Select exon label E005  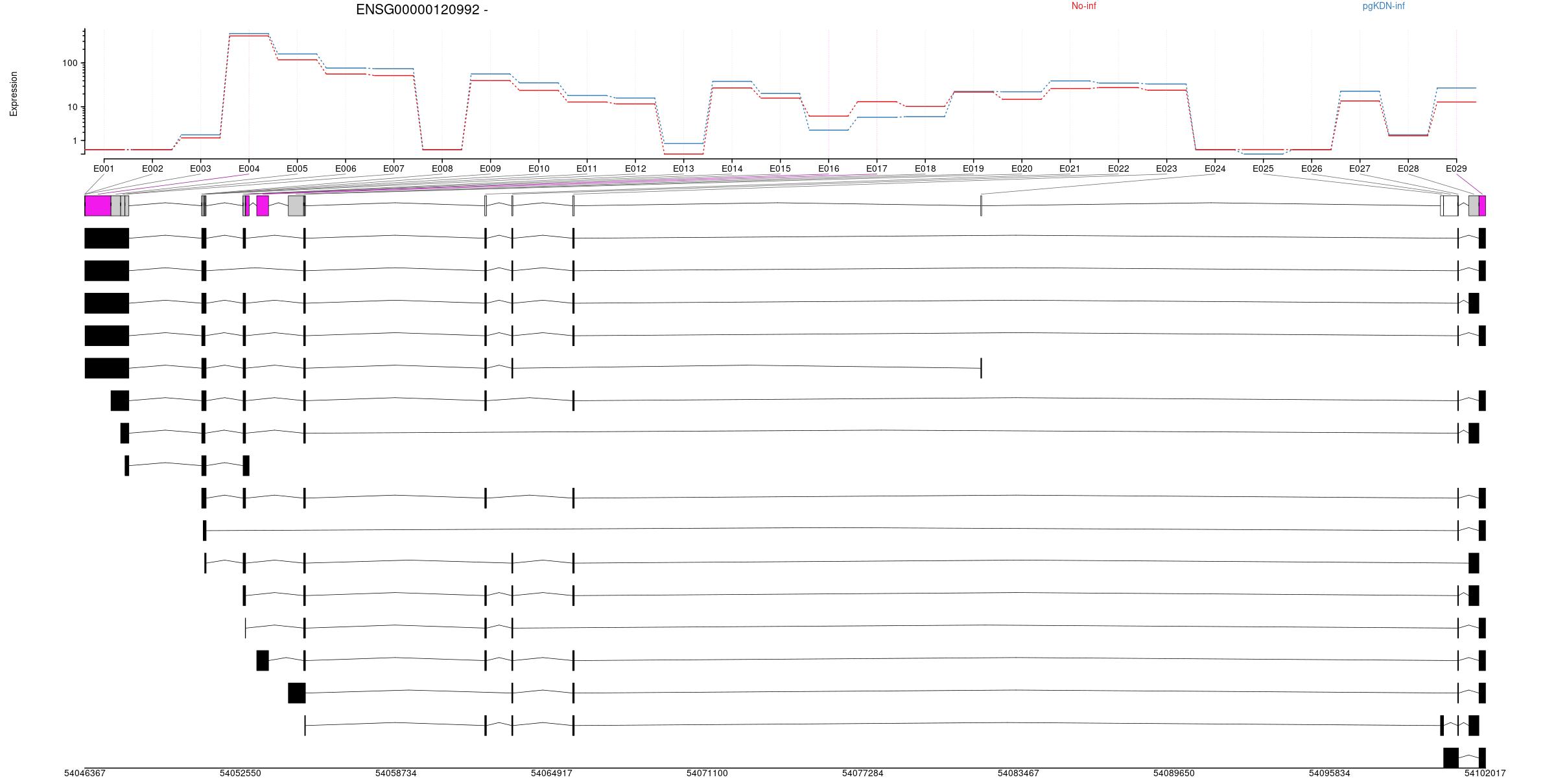tap(297, 168)
